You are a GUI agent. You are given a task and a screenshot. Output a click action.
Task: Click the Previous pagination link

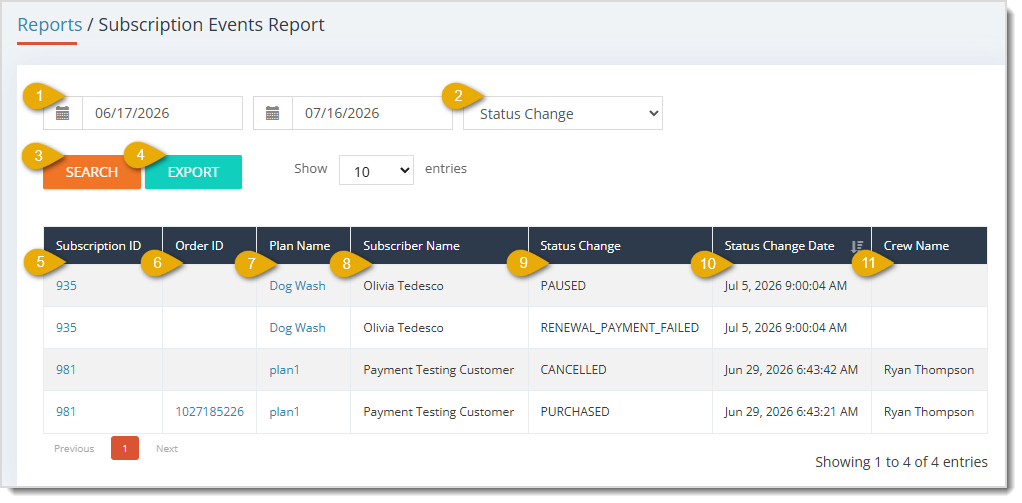pyautogui.click(x=74, y=448)
